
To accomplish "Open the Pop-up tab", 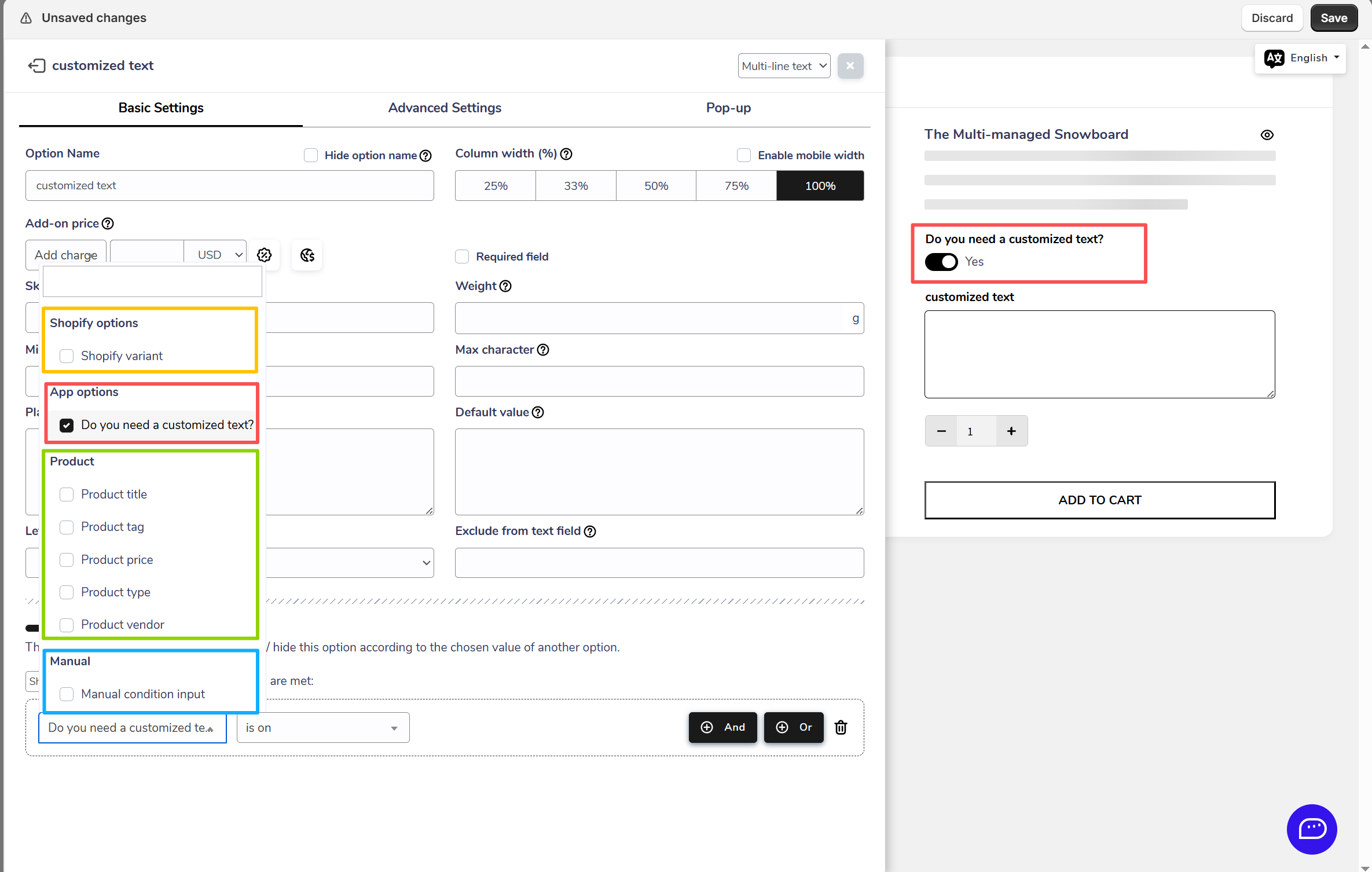I will pyautogui.click(x=728, y=108).
